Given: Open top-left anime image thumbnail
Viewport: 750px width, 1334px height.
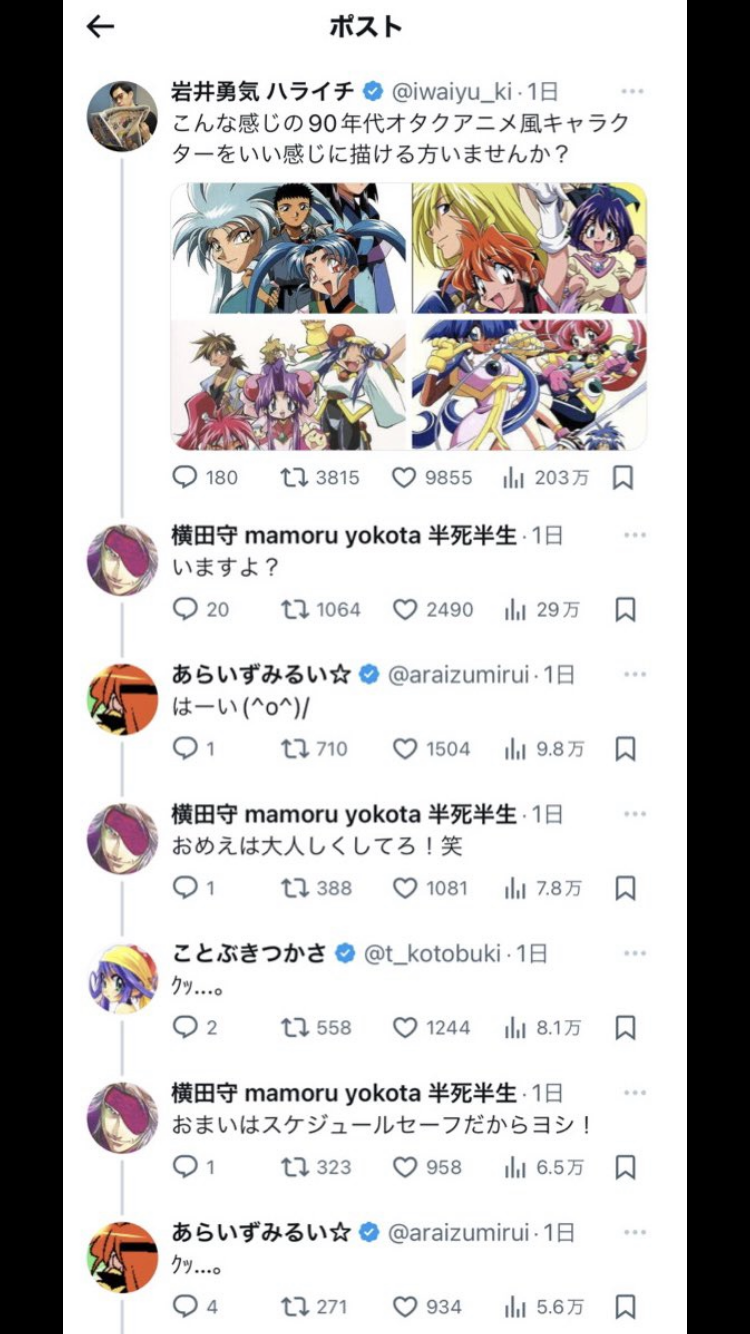Looking at the screenshot, I should pyautogui.click(x=289, y=247).
